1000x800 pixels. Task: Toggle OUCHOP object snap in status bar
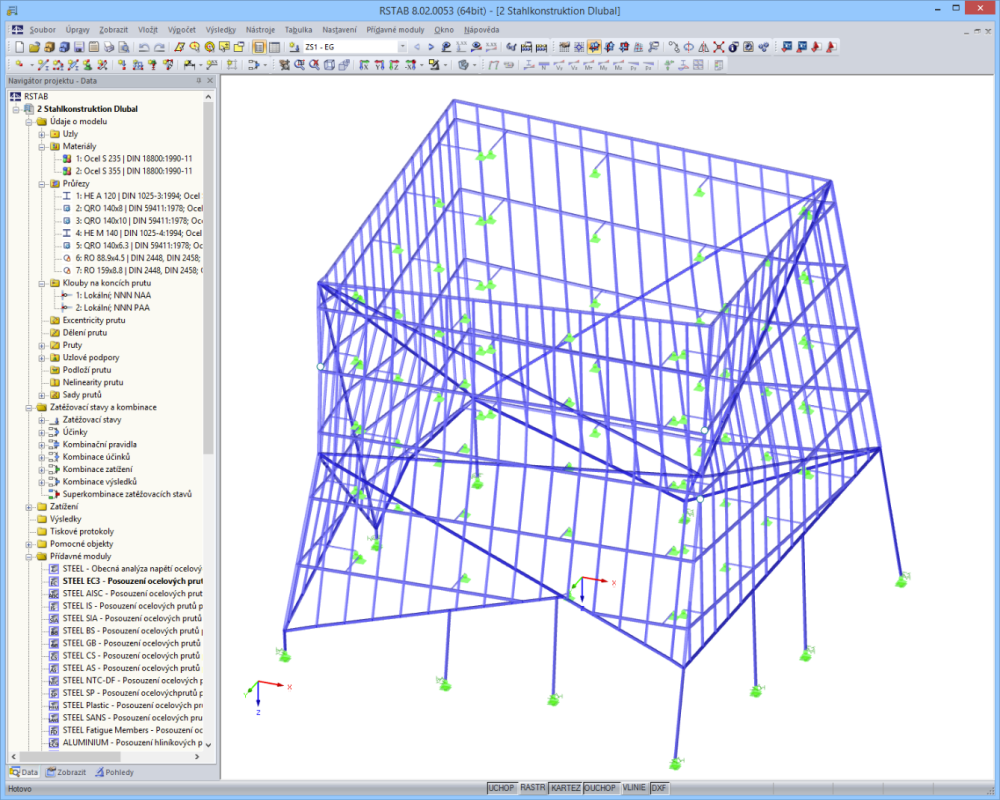[x=600, y=789]
